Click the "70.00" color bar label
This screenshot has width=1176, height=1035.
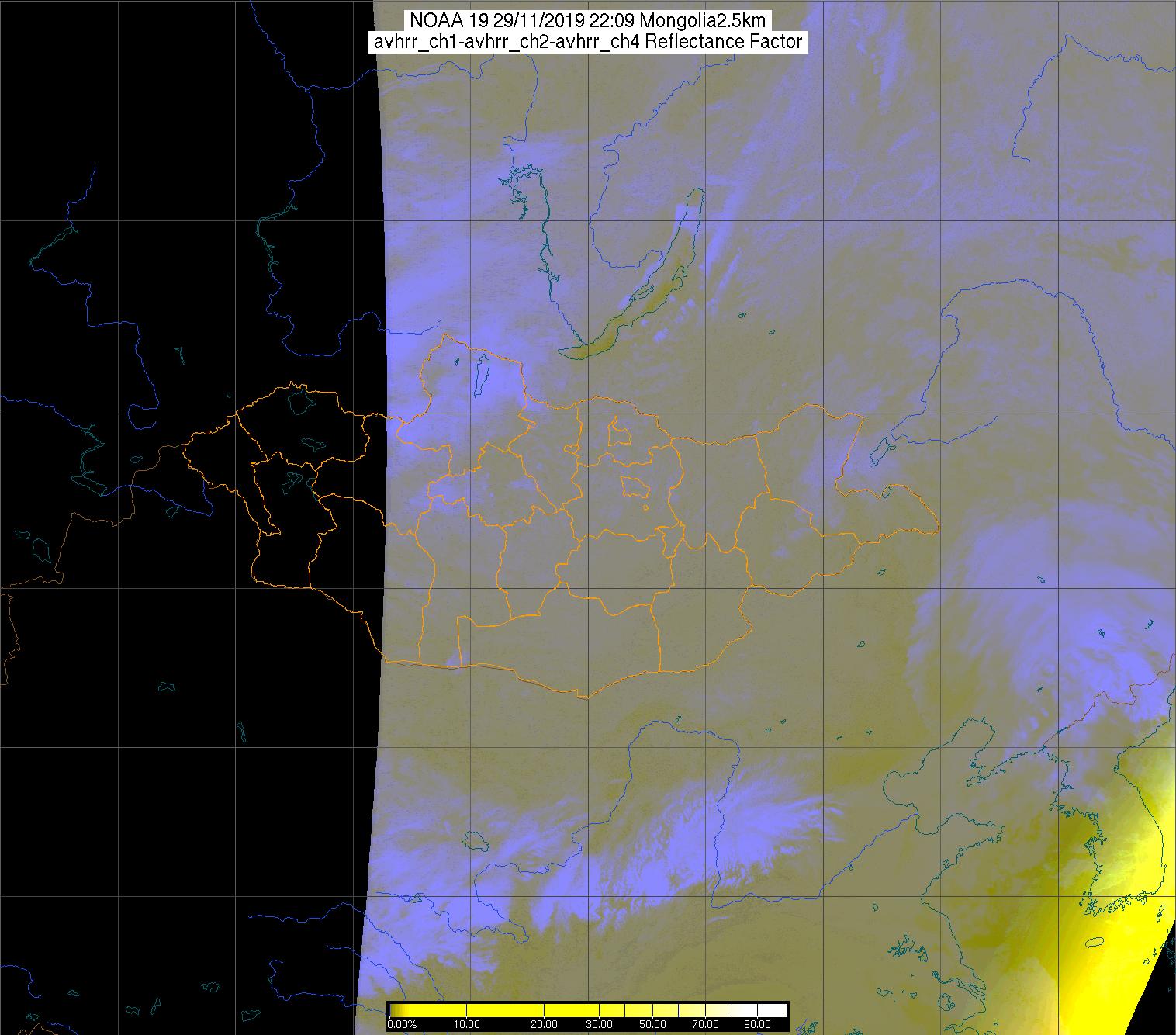point(705,1024)
